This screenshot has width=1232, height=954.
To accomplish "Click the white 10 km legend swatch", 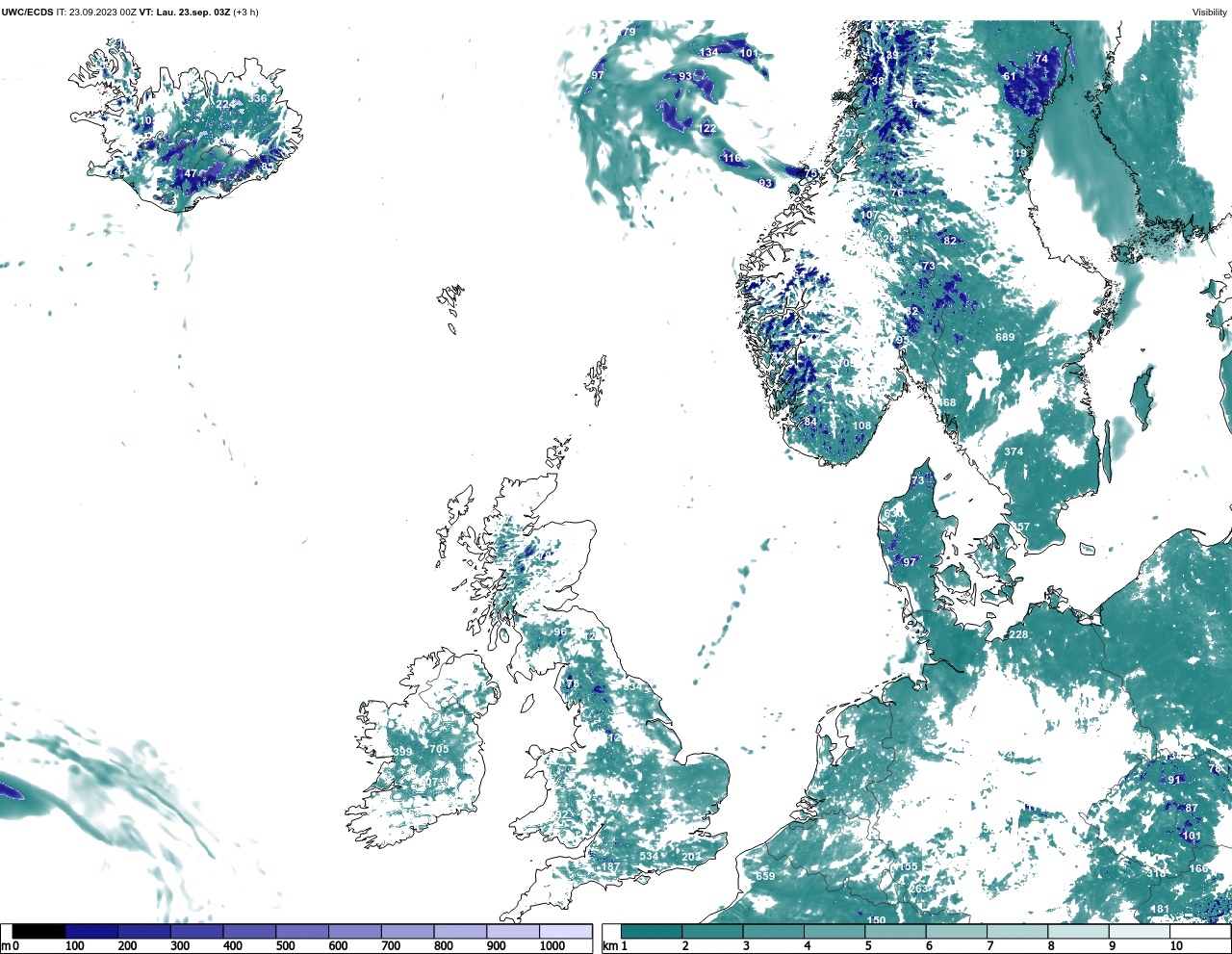I will [x=1200, y=932].
